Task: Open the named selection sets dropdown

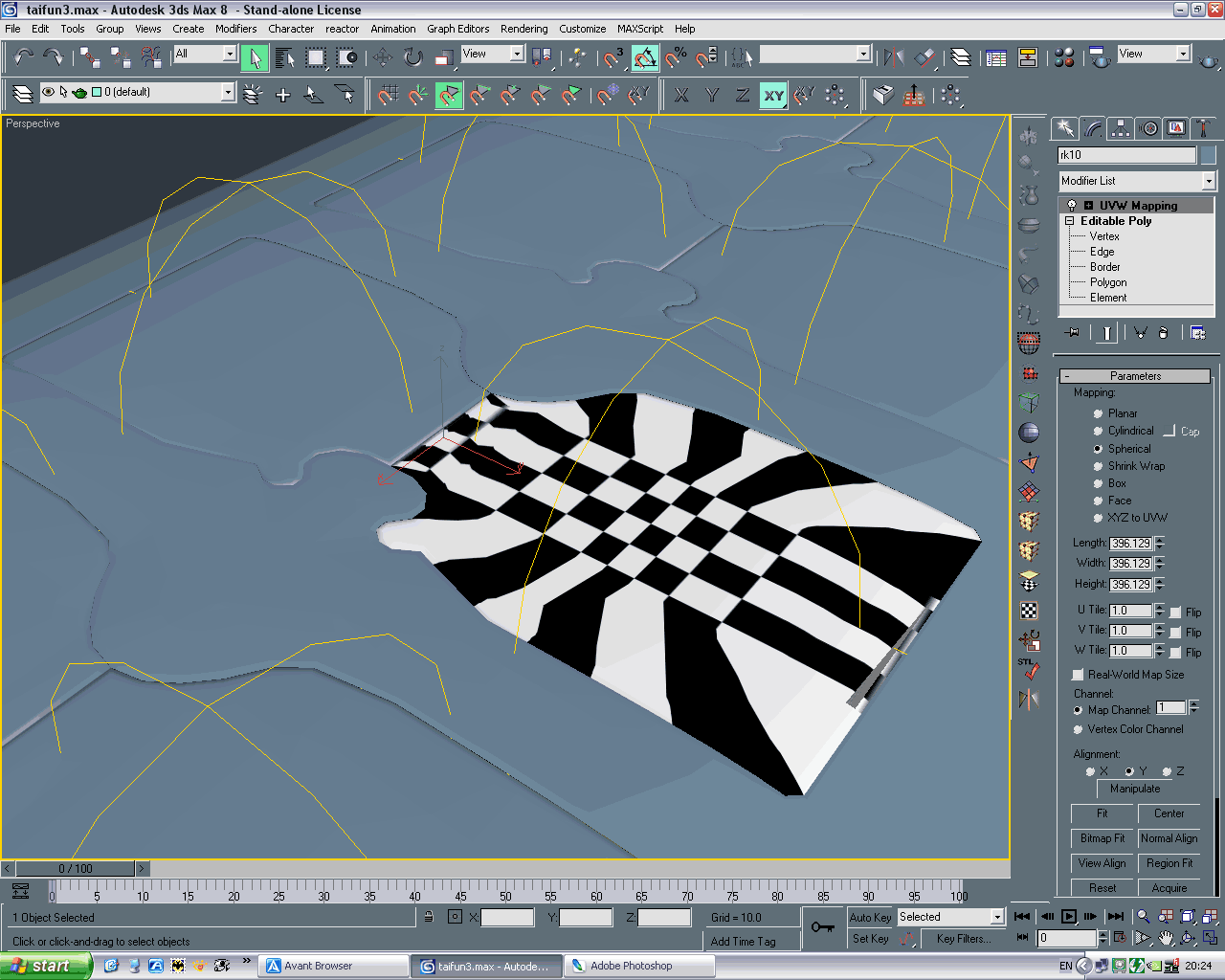Action: [814, 54]
